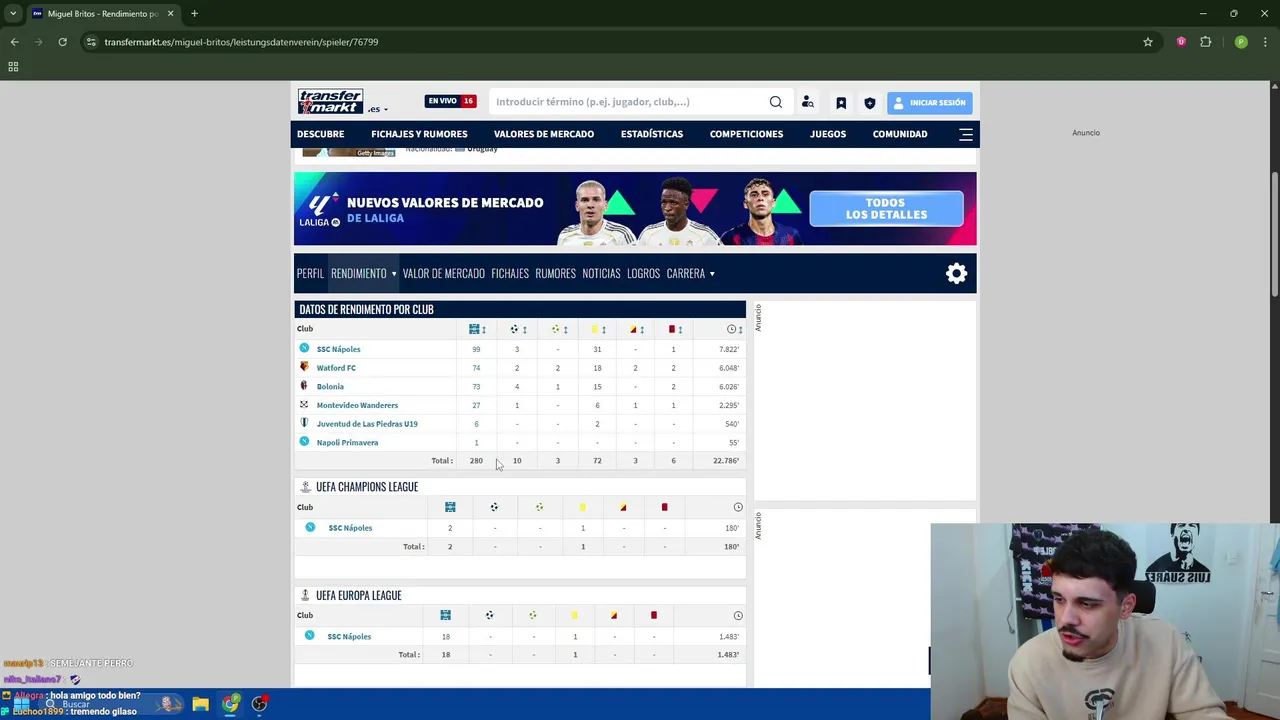Sort club table by second yellow cards
Viewport: 1280px width, 720px height.
[636, 329]
